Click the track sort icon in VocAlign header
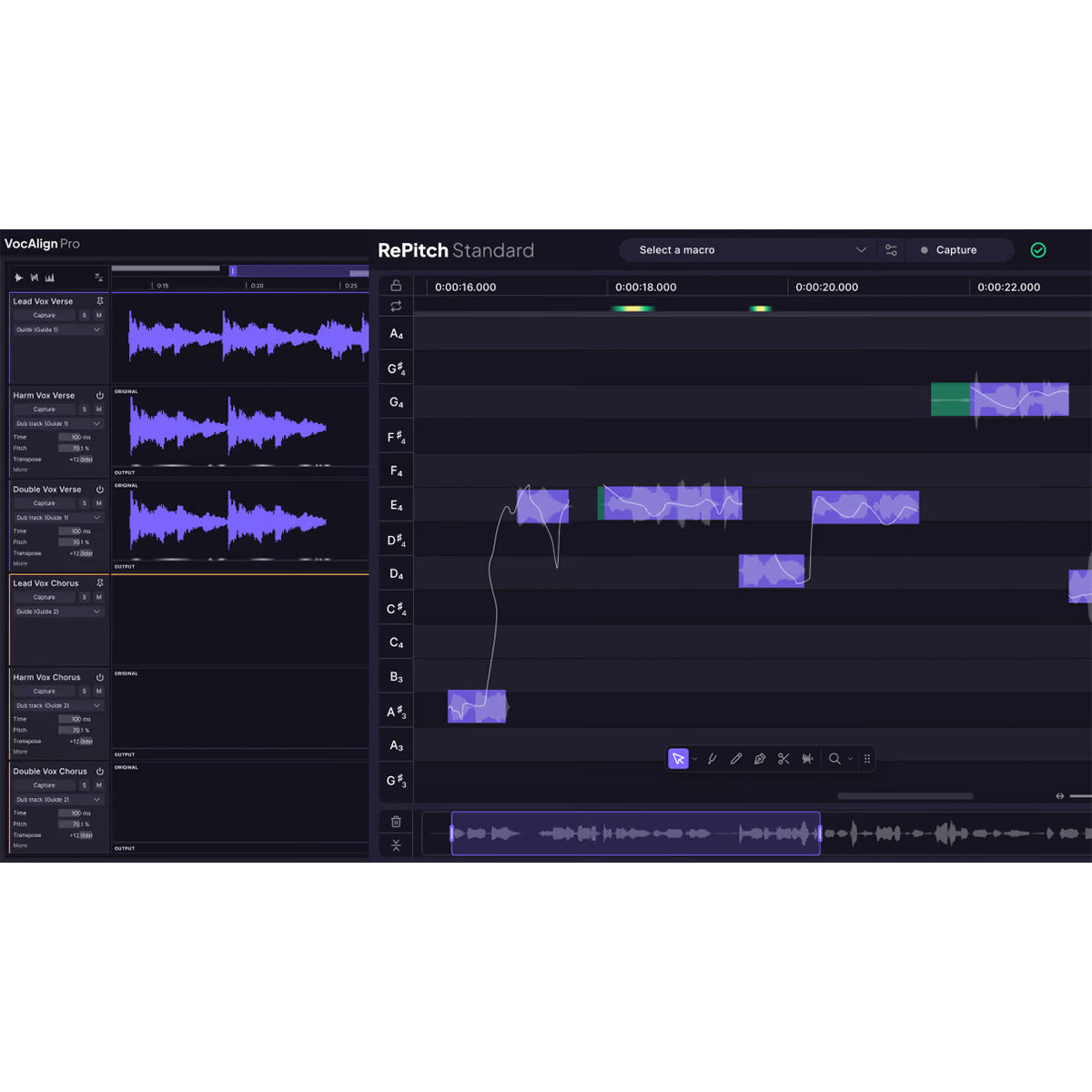 point(98,278)
